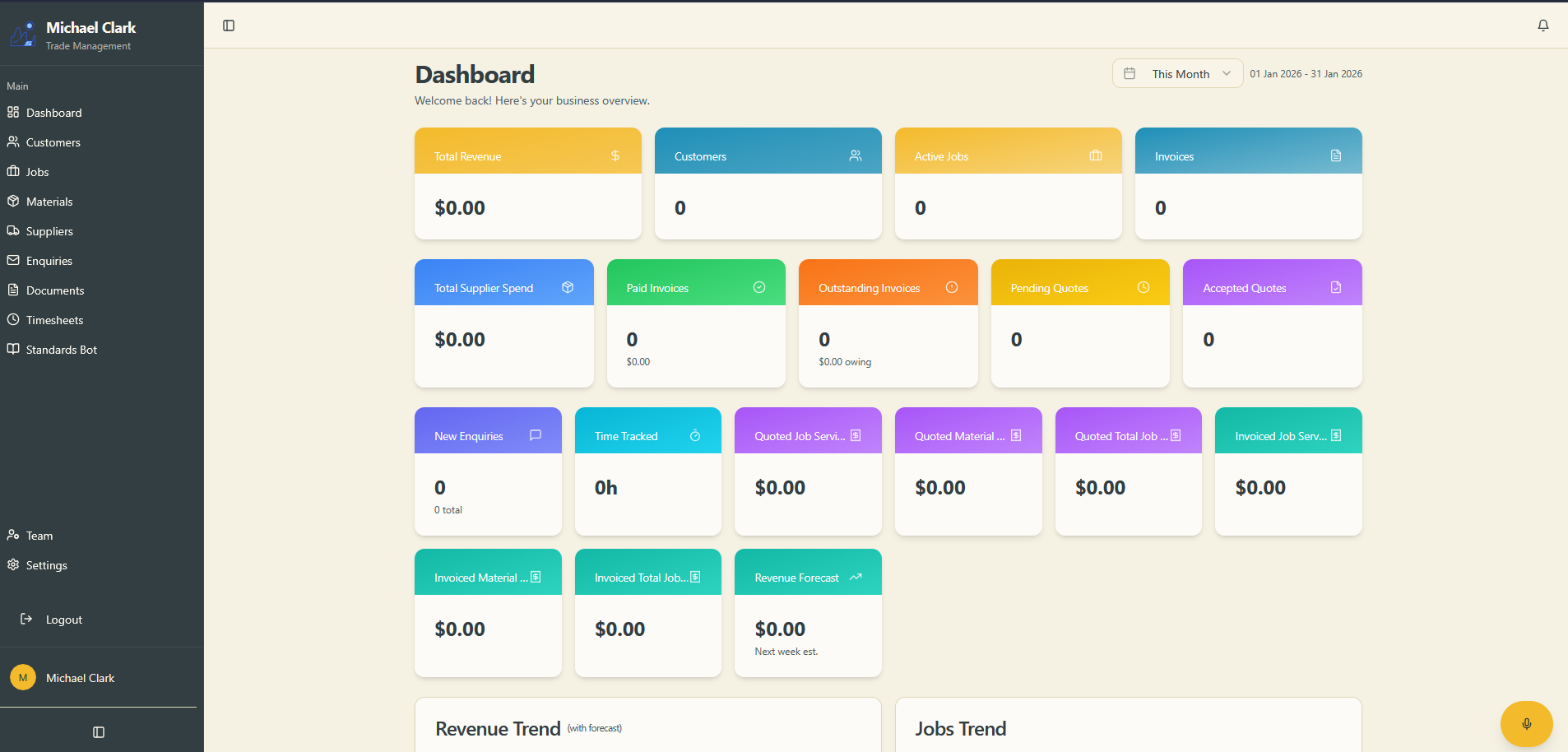This screenshot has height=752, width=1568.
Task: Toggle the sidebar using the bottom panel icon
Action: click(x=99, y=731)
